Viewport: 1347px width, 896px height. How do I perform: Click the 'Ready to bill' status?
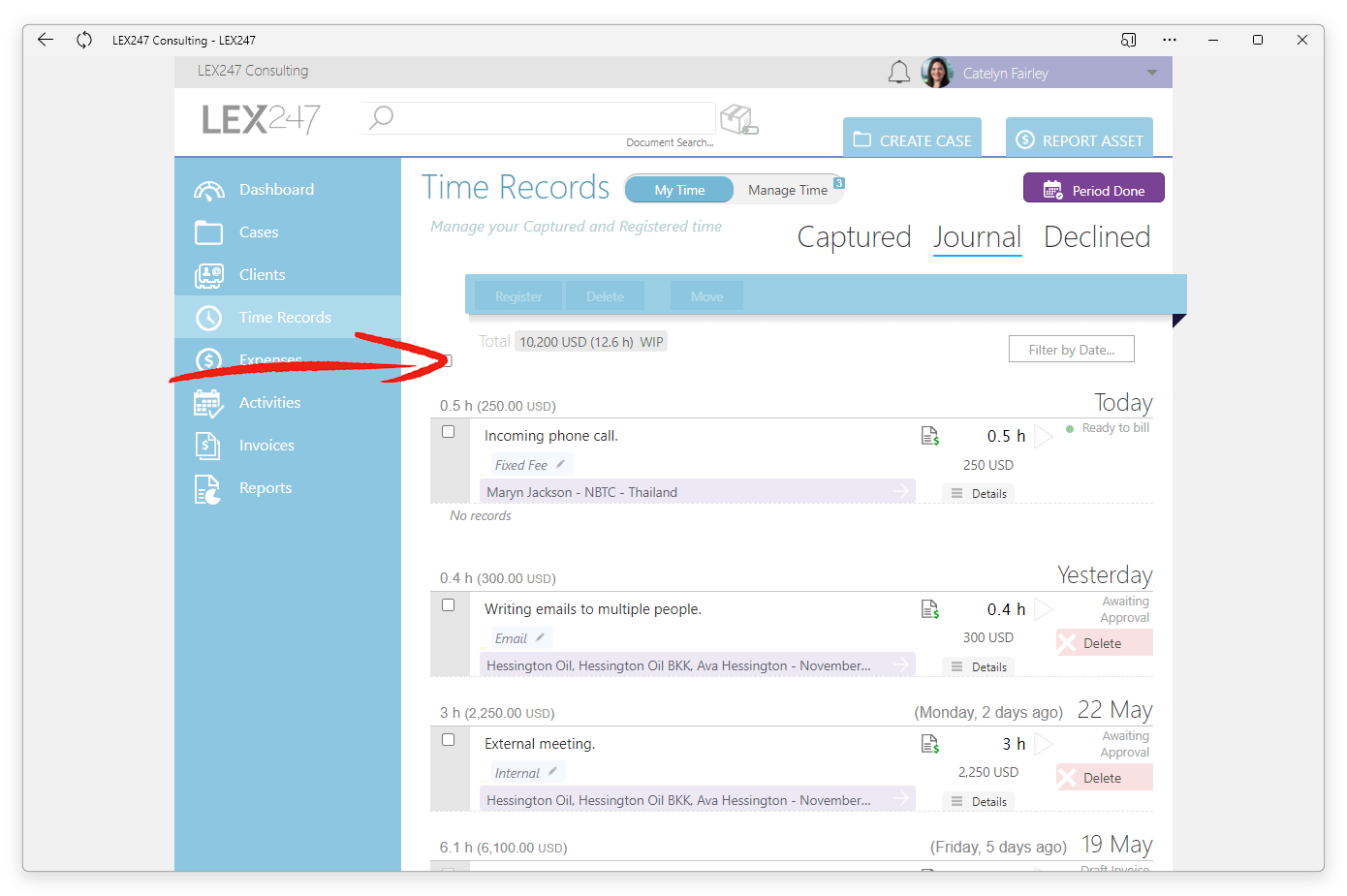click(x=1115, y=428)
